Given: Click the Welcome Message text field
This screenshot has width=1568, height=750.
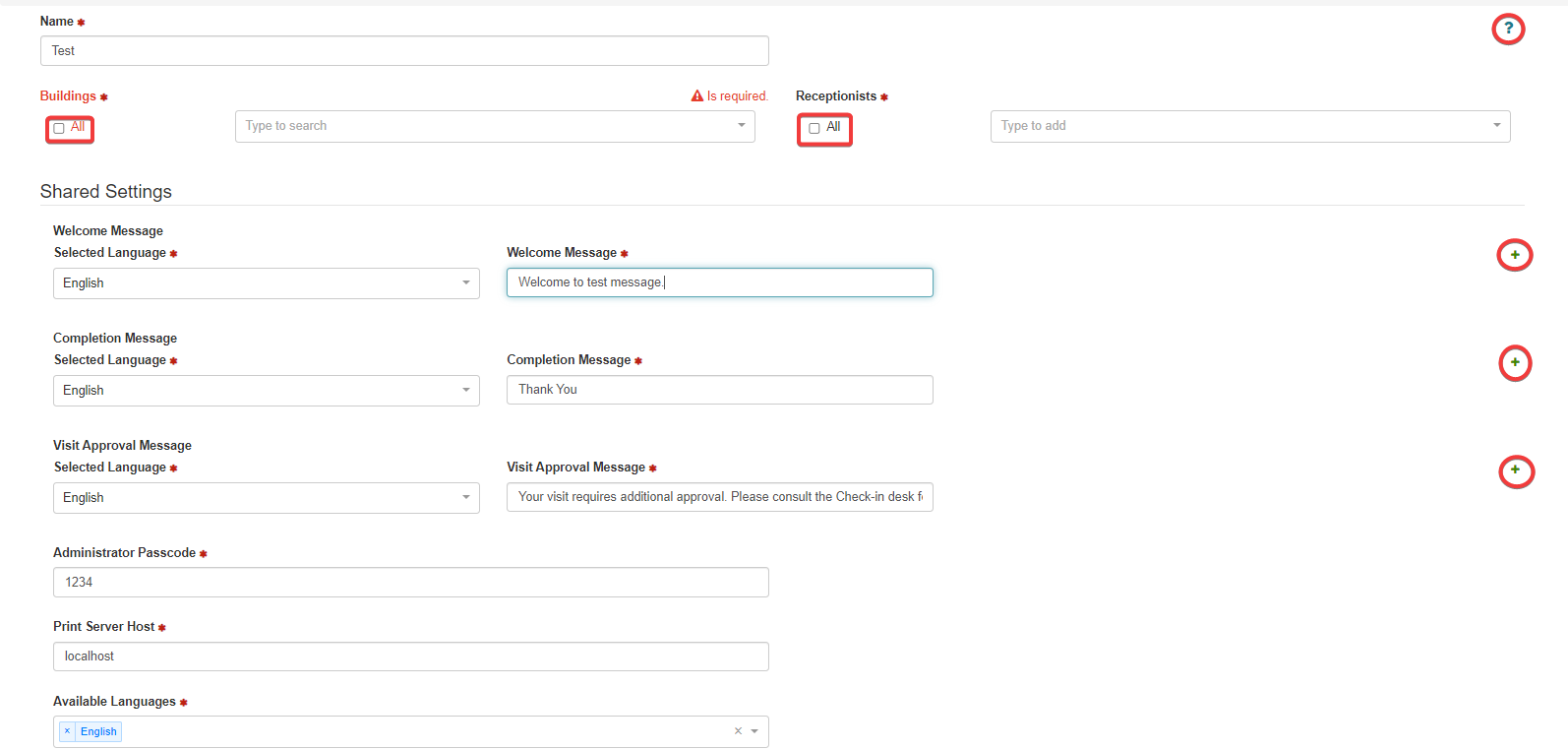Looking at the screenshot, I should [719, 282].
